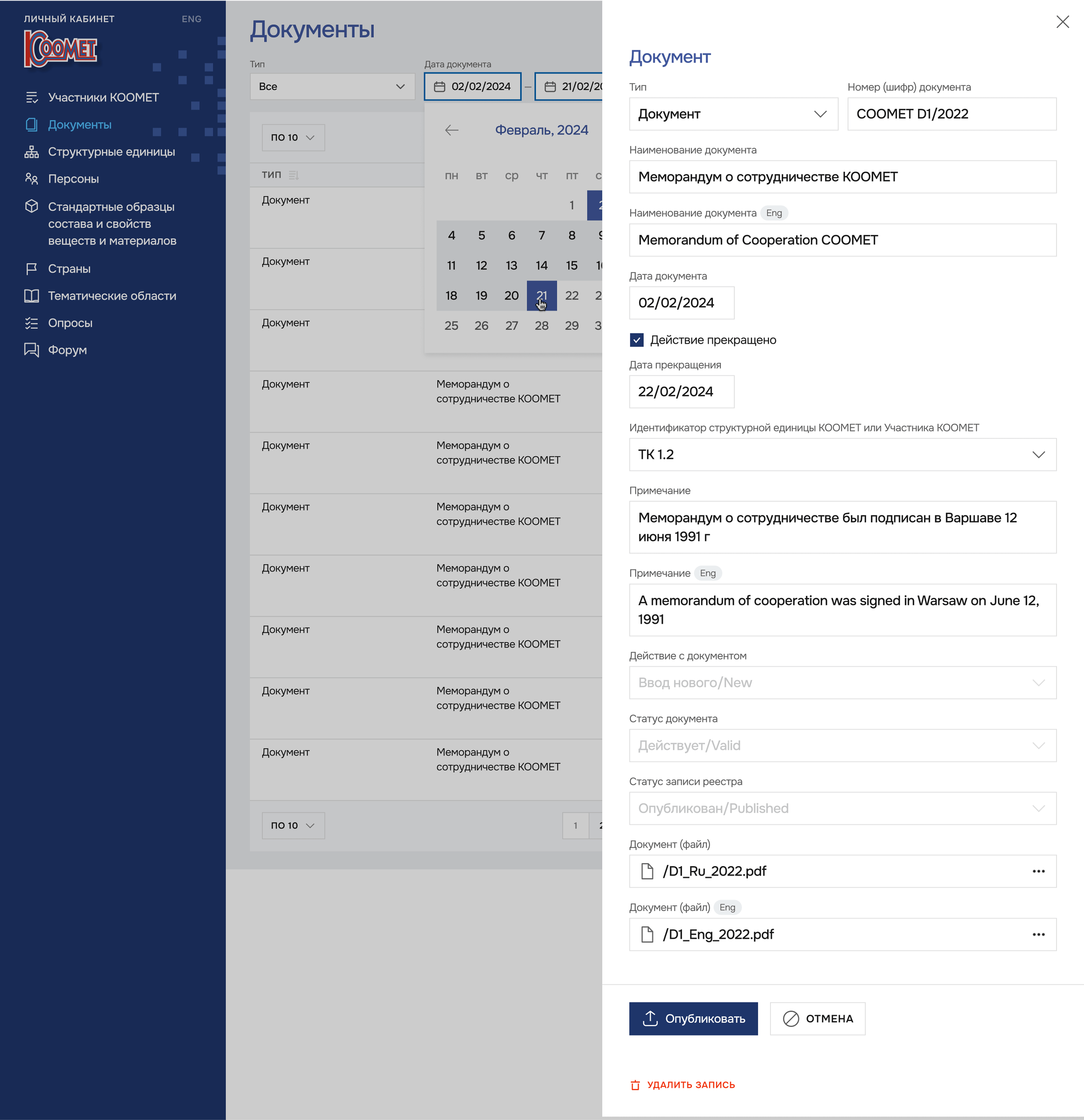Screen dimensions: 1084x1120
Task: Click the ОТМЕНА button
Action: click(817, 1019)
